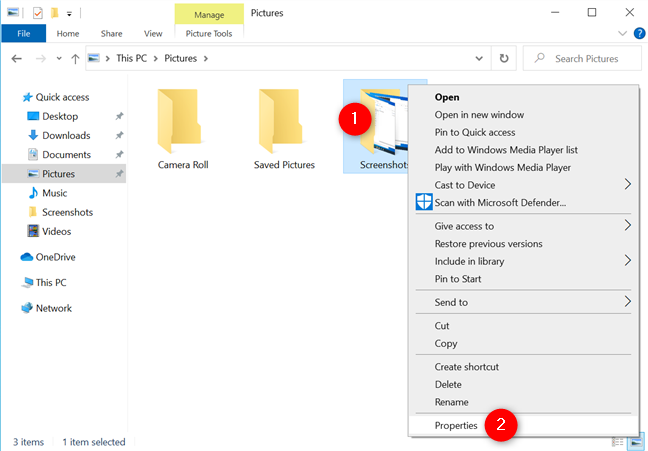
Task: Click the Back arrow navigation button
Action: coord(17,59)
